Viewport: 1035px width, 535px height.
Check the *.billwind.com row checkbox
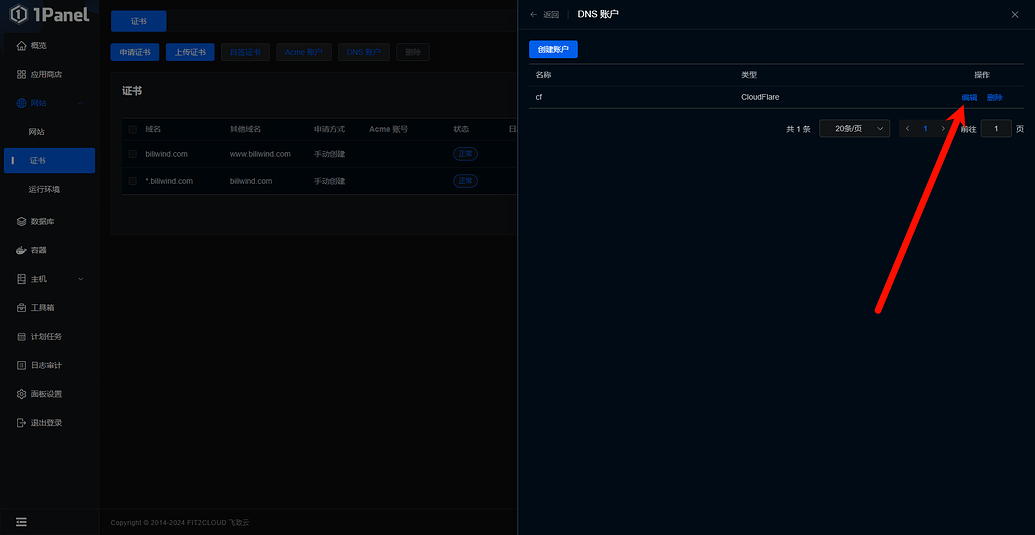[x=133, y=181]
